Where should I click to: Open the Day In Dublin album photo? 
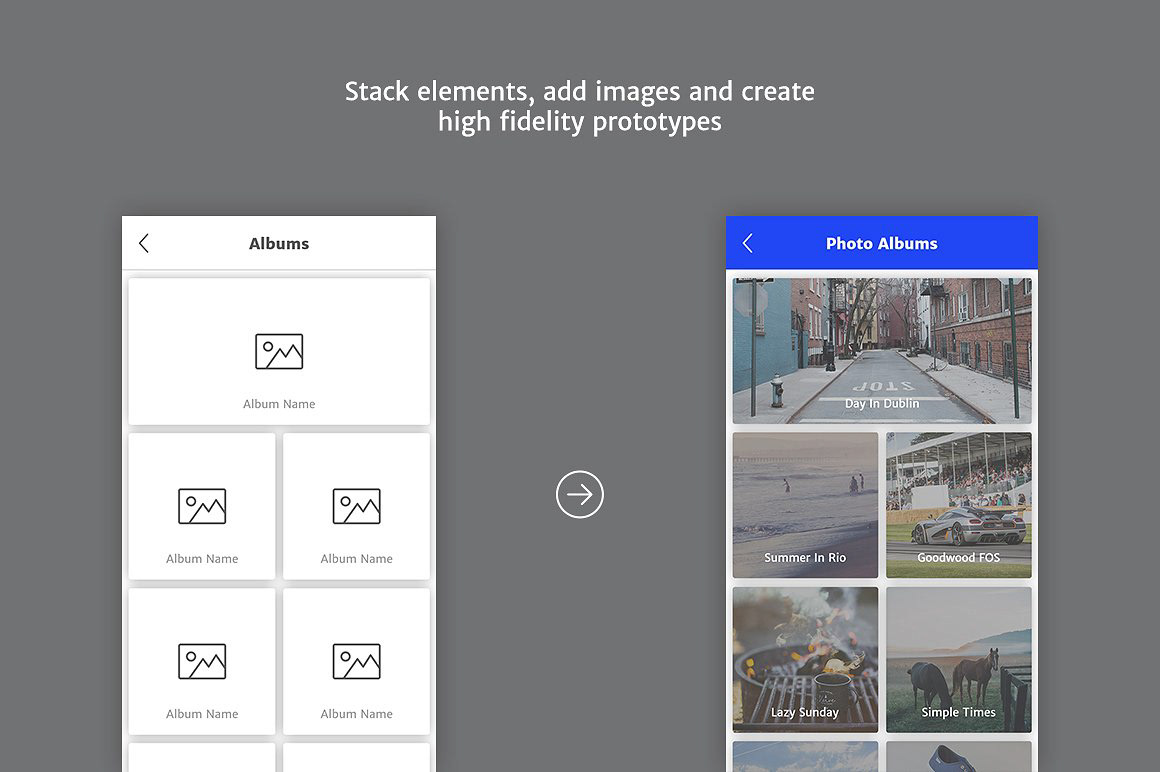882,351
